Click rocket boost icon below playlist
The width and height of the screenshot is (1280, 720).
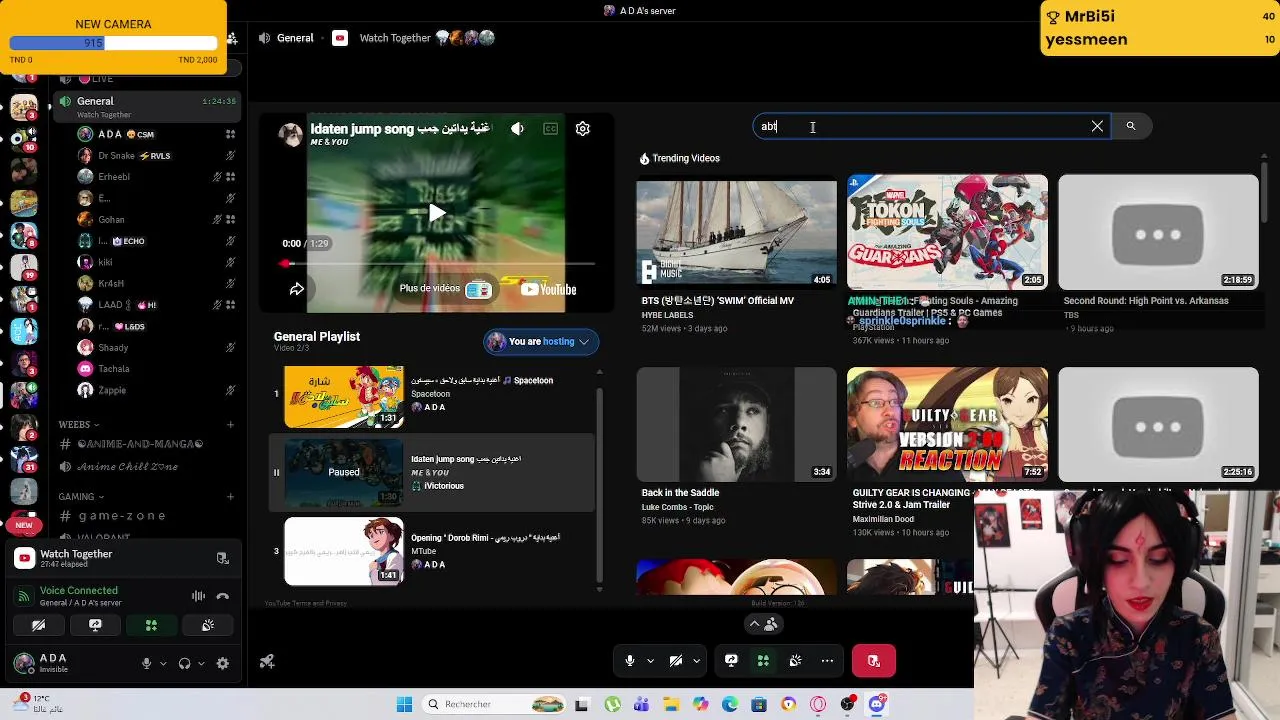point(267,662)
